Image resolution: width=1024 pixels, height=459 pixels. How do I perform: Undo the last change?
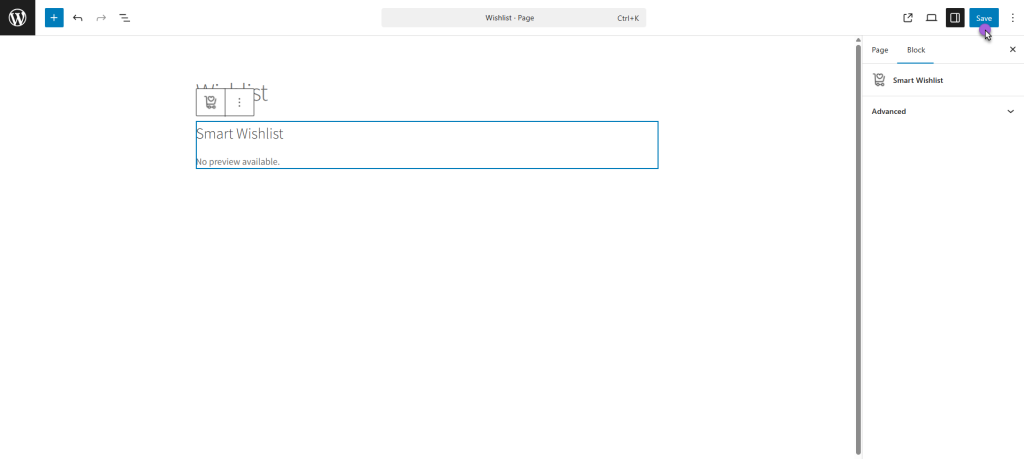(x=78, y=18)
